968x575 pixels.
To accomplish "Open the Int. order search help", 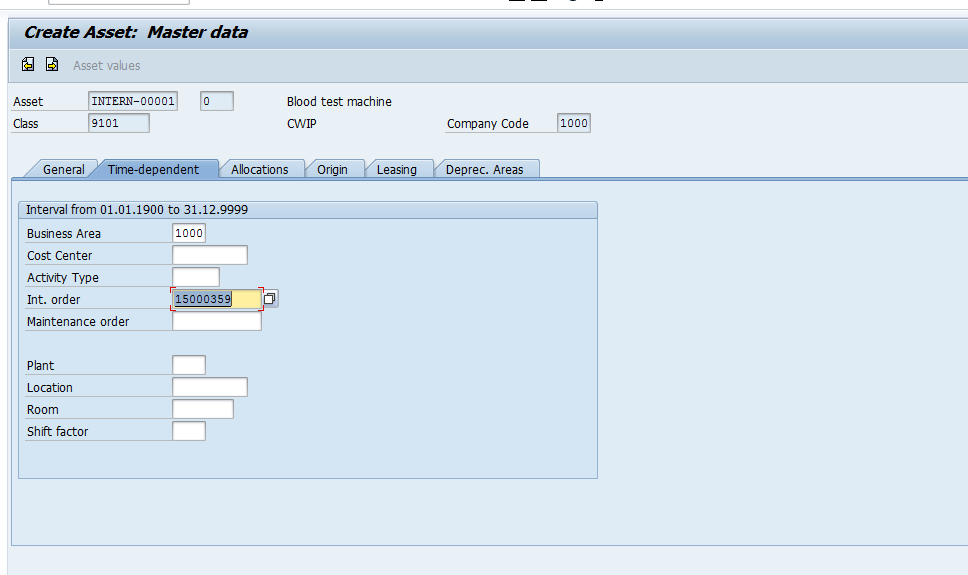I will 270,299.
